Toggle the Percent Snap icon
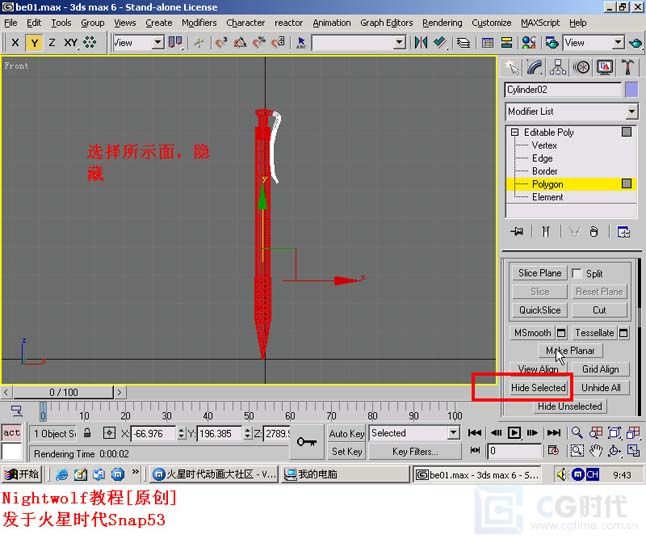This screenshot has width=646, height=539. point(259,42)
